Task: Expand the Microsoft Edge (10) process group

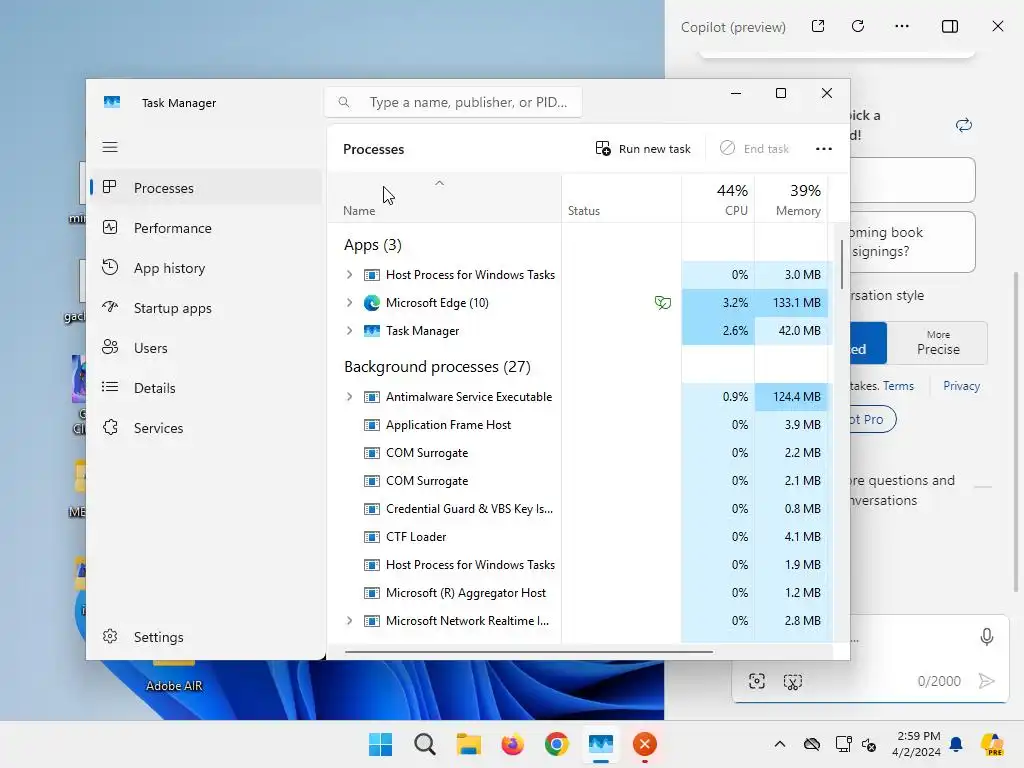Action: click(349, 303)
